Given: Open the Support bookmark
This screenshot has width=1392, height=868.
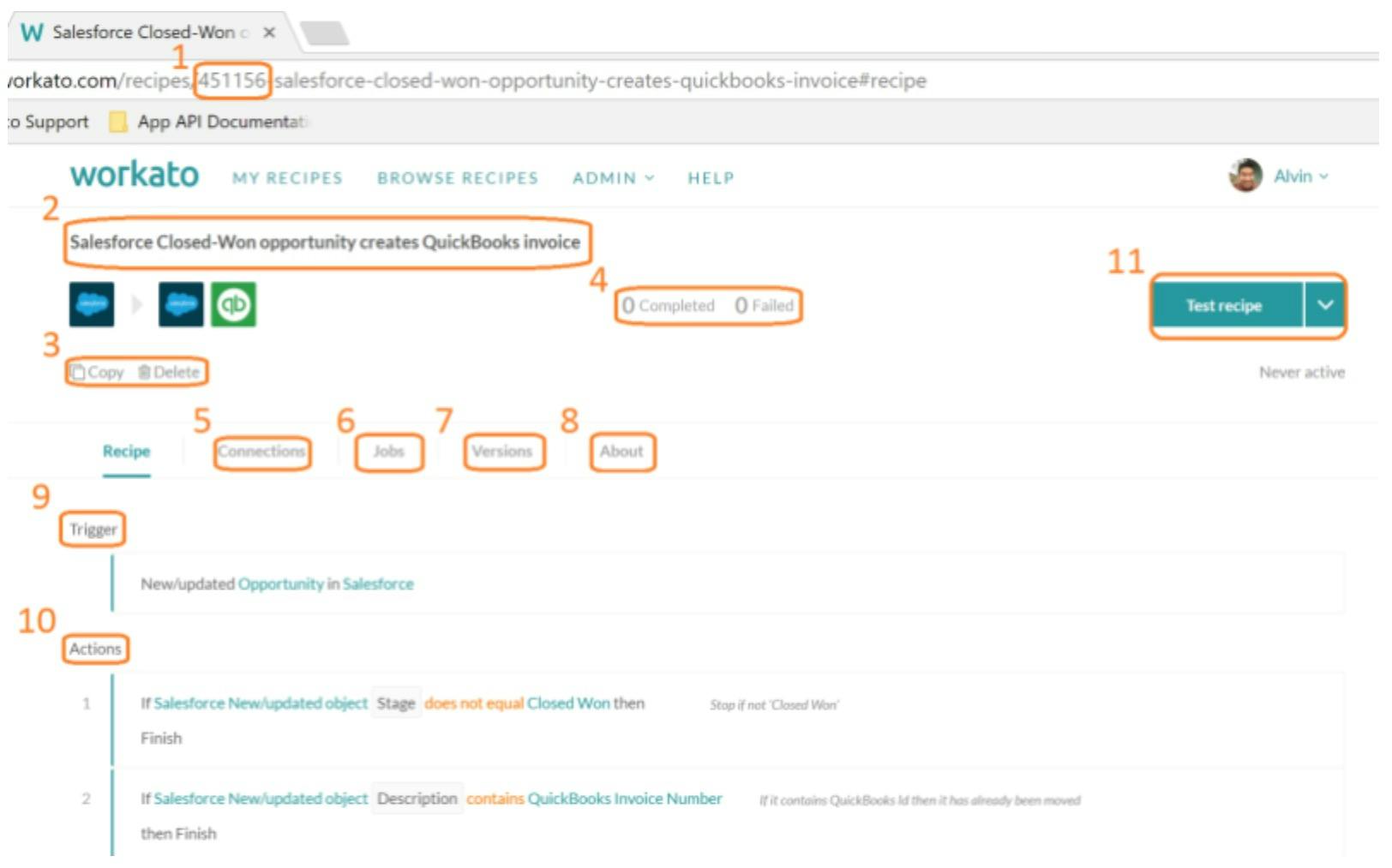Looking at the screenshot, I should pyautogui.click(x=50, y=122).
